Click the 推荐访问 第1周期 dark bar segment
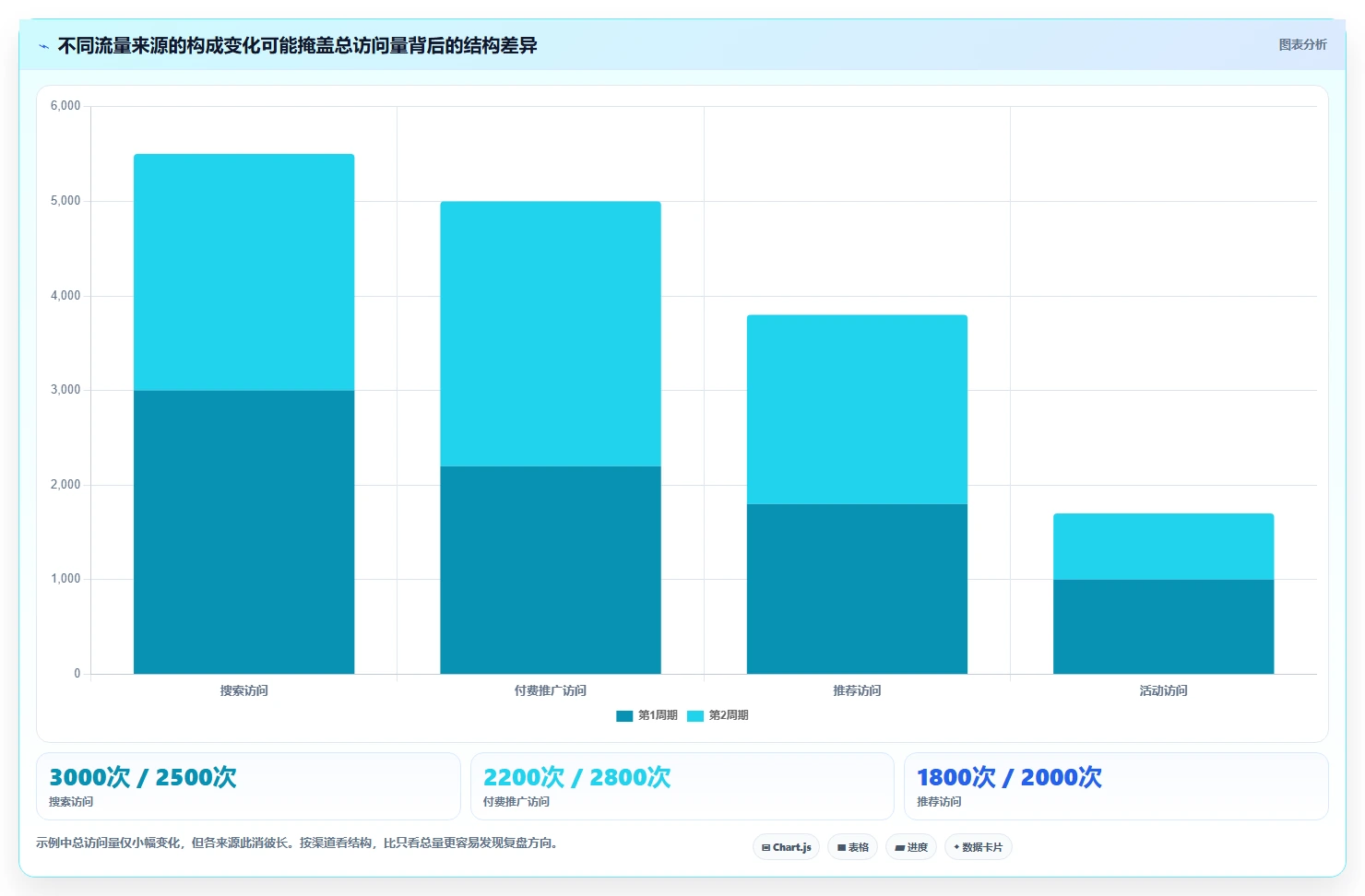Viewport: 1365px width, 896px height. (857, 589)
